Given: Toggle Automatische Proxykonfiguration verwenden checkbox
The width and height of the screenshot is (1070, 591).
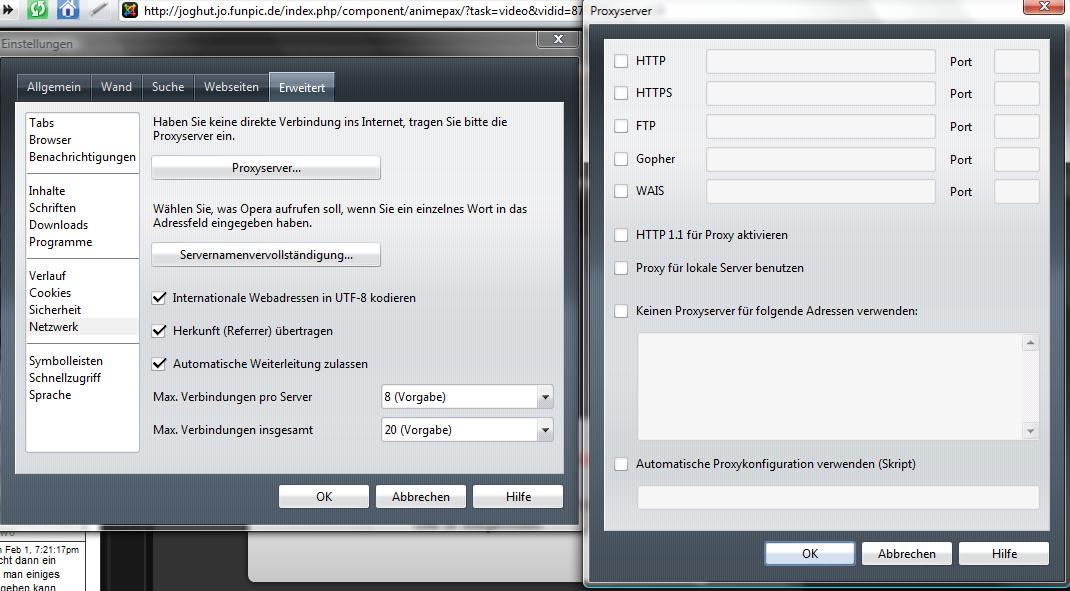Looking at the screenshot, I should tap(621, 464).
